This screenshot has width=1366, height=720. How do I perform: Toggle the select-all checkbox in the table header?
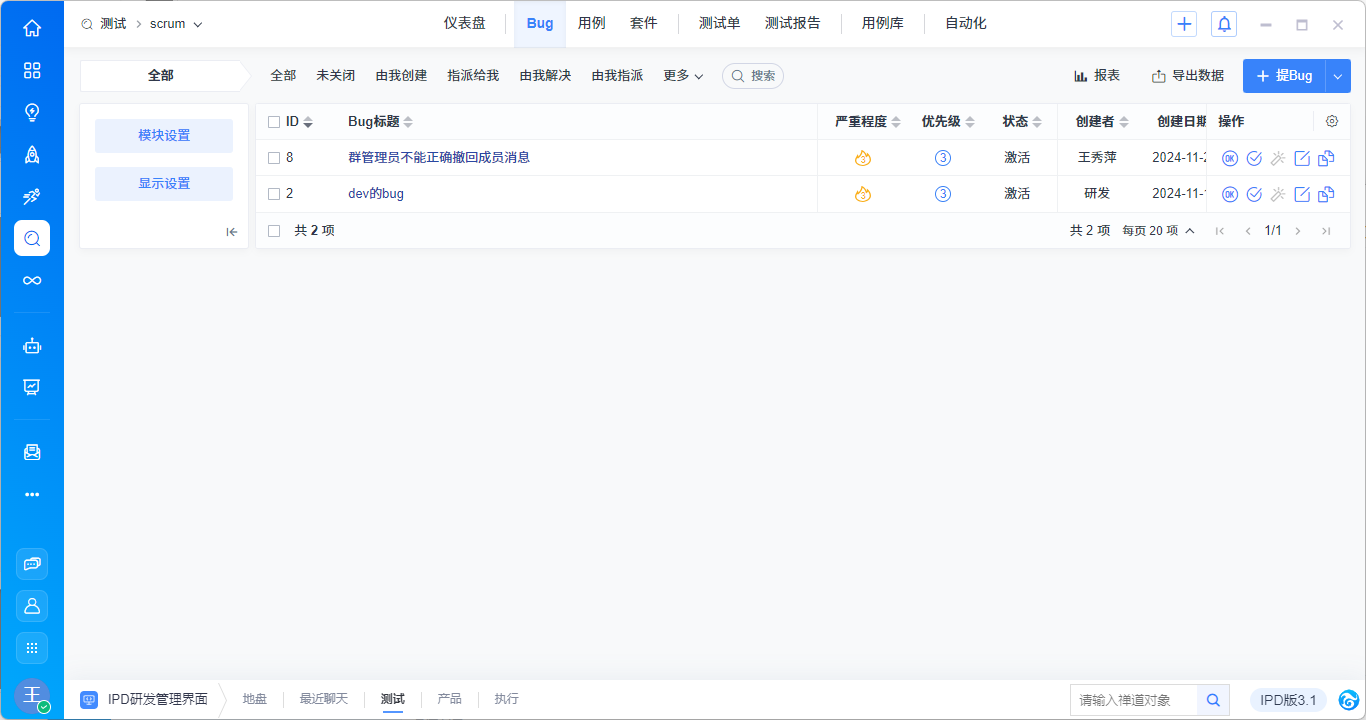[x=274, y=122]
